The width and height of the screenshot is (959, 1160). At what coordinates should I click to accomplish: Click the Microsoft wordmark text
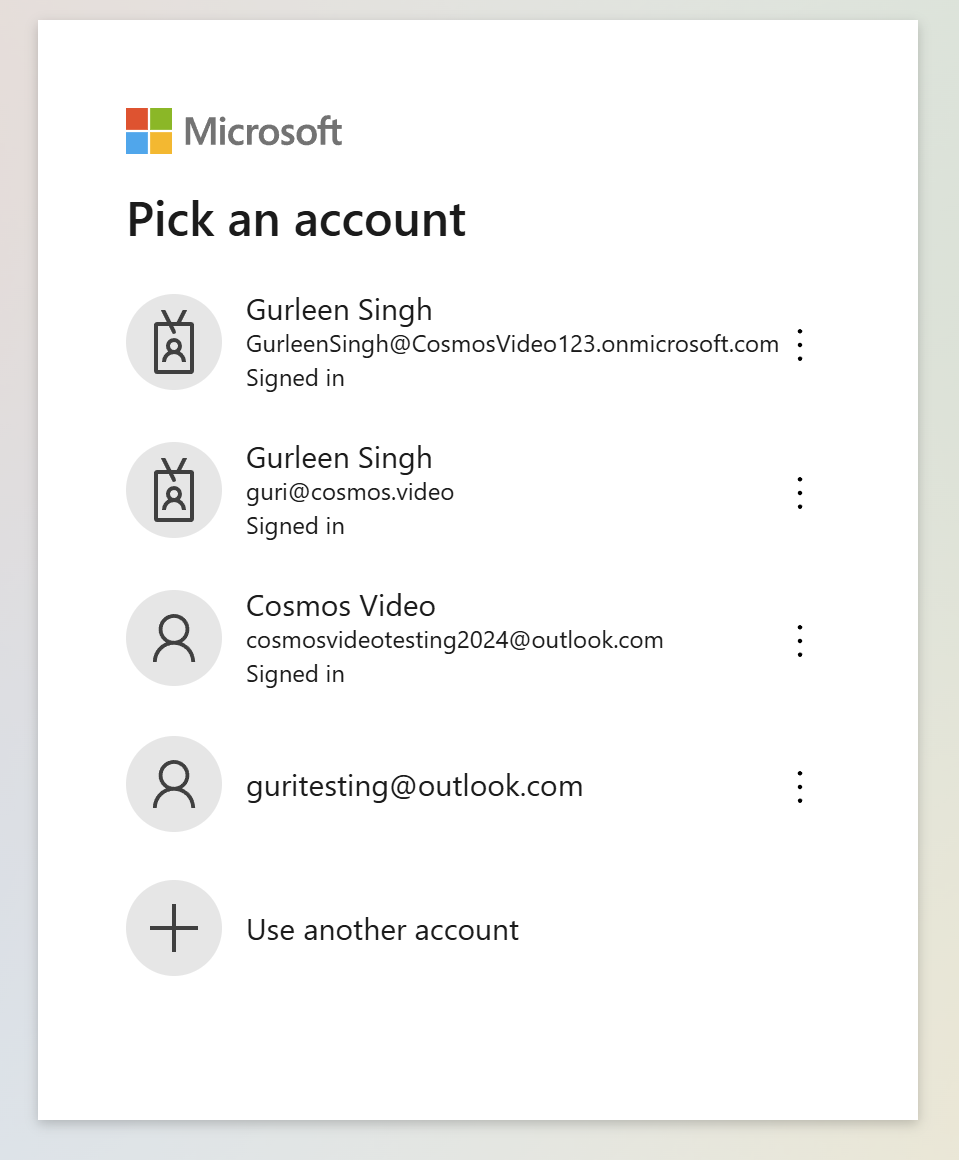pos(263,132)
